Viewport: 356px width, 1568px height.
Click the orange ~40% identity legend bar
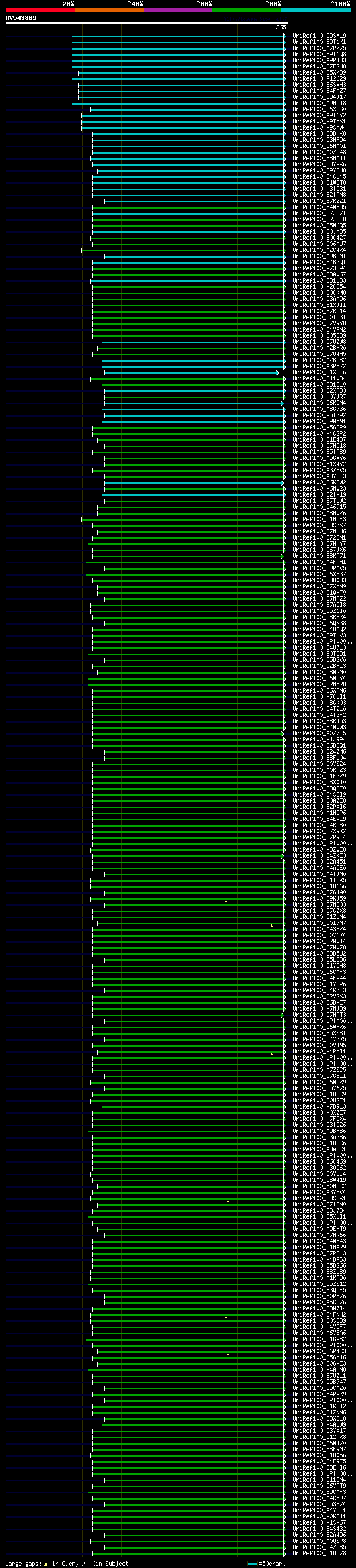tap(109, 10)
